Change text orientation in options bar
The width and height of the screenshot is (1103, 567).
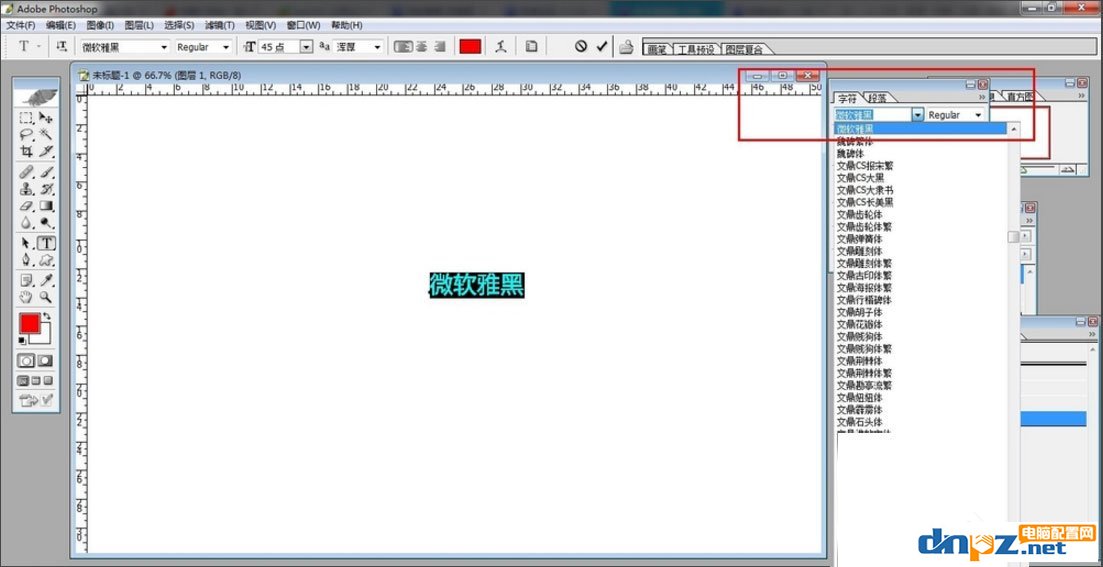coord(62,46)
